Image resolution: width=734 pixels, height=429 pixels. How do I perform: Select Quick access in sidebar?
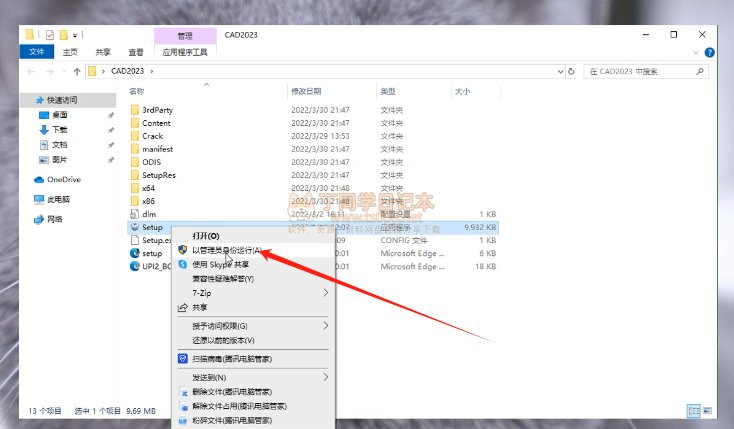coord(62,100)
